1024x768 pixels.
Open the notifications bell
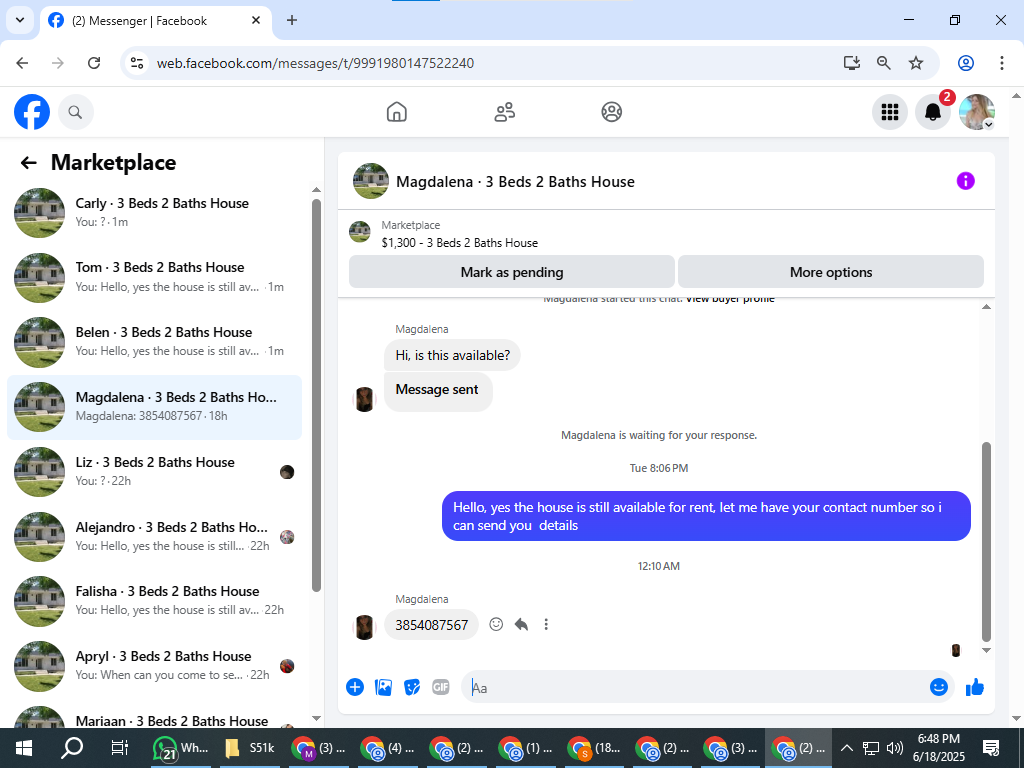click(x=933, y=112)
